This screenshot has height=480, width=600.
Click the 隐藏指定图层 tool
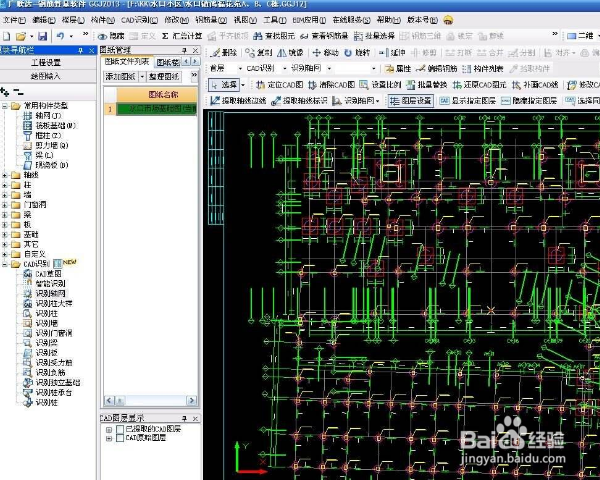click(x=529, y=101)
